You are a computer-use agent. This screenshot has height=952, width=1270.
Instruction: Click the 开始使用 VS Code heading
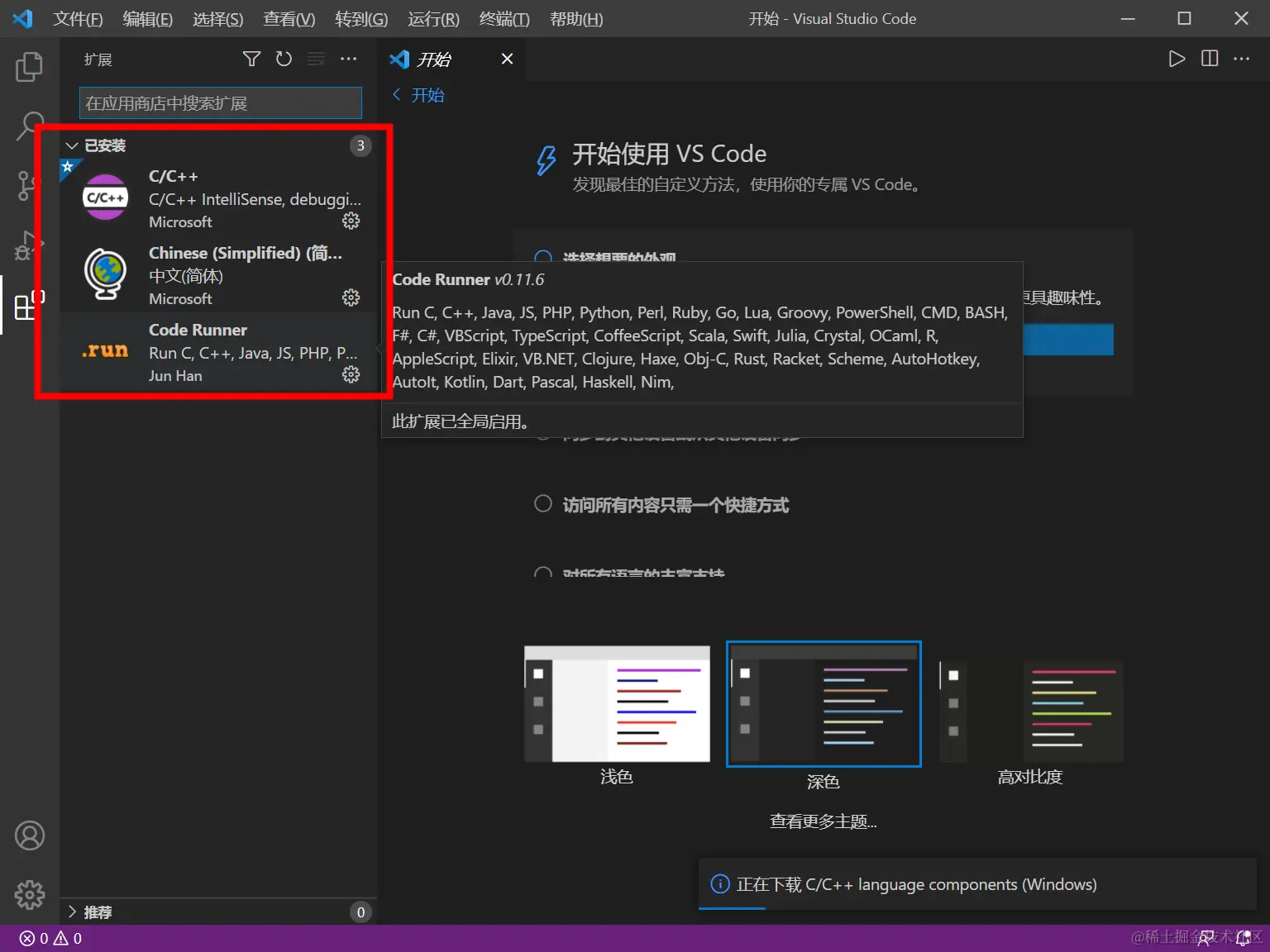(x=670, y=154)
